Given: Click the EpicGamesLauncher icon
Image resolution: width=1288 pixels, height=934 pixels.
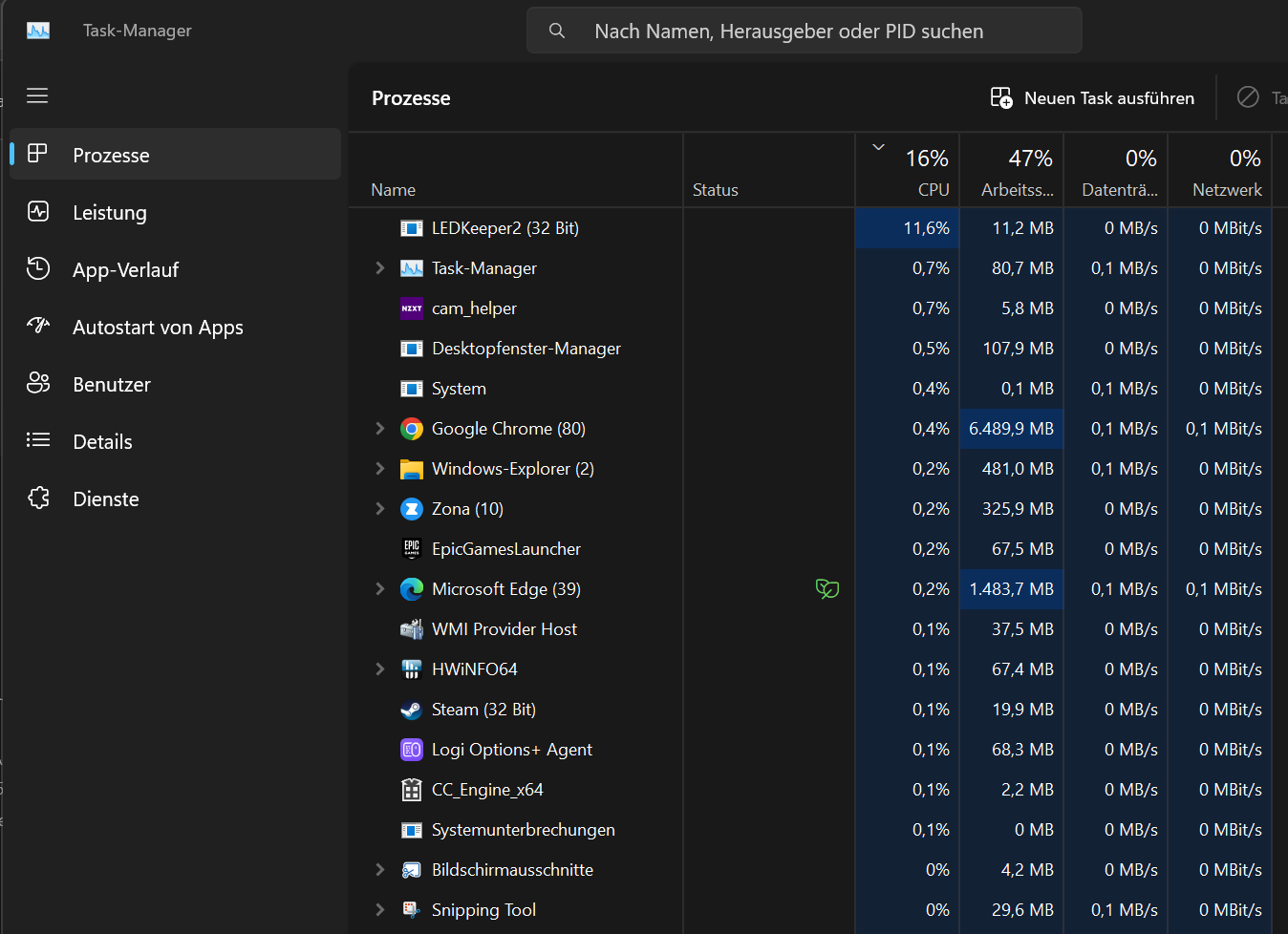Looking at the screenshot, I should click(412, 549).
